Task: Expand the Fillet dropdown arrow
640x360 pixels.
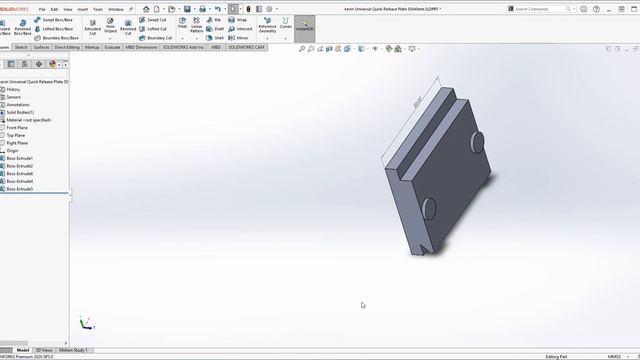Action: tap(182, 39)
